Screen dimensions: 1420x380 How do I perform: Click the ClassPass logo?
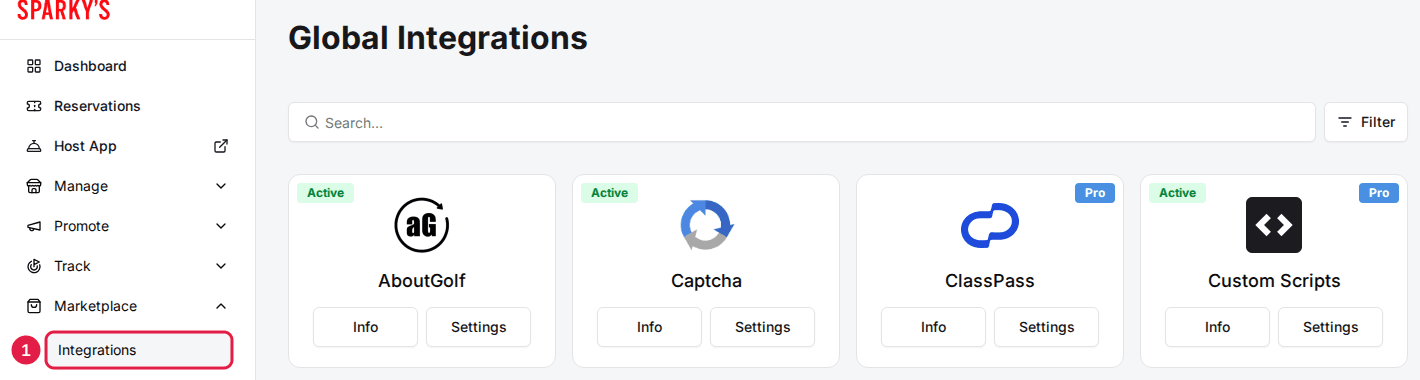(x=990, y=225)
